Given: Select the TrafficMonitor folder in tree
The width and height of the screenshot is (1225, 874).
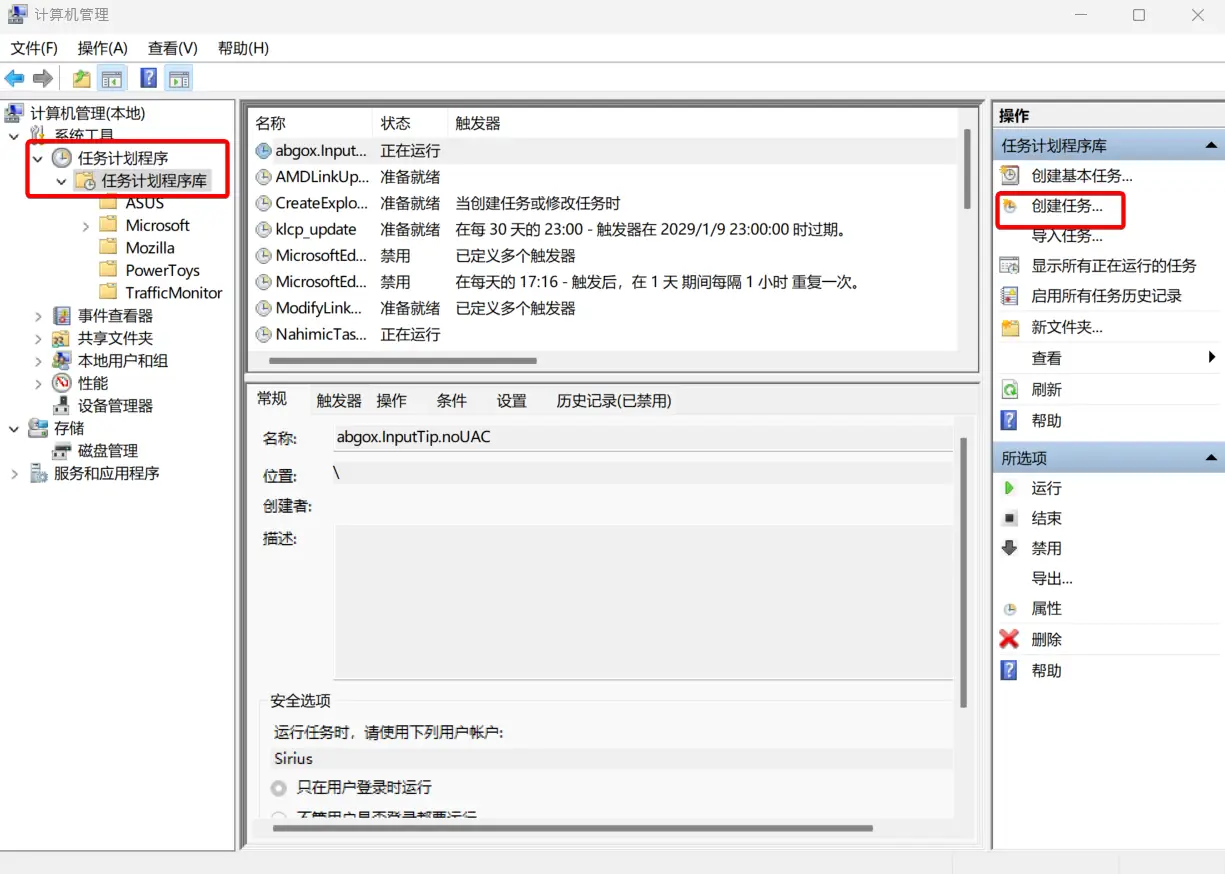Looking at the screenshot, I should (174, 293).
